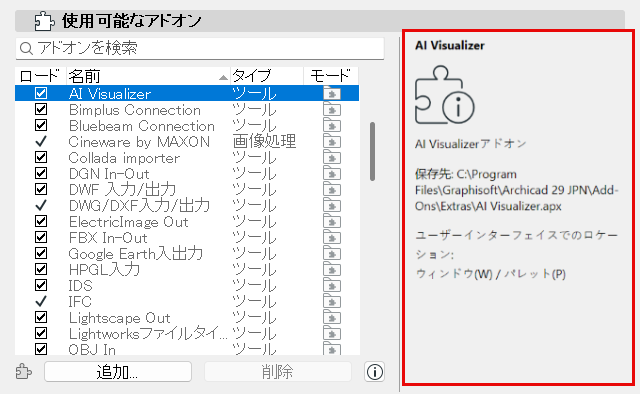Viewport: 640px width, 394px height.
Task: Click the mode folder icon for Google Earth入出力
Action: point(332,254)
